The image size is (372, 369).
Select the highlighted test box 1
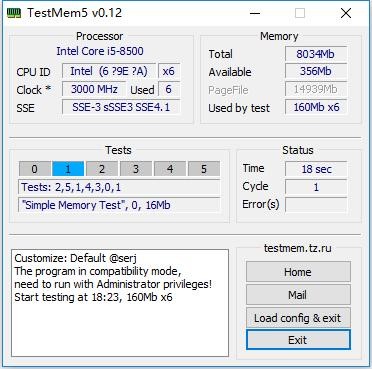point(68,169)
